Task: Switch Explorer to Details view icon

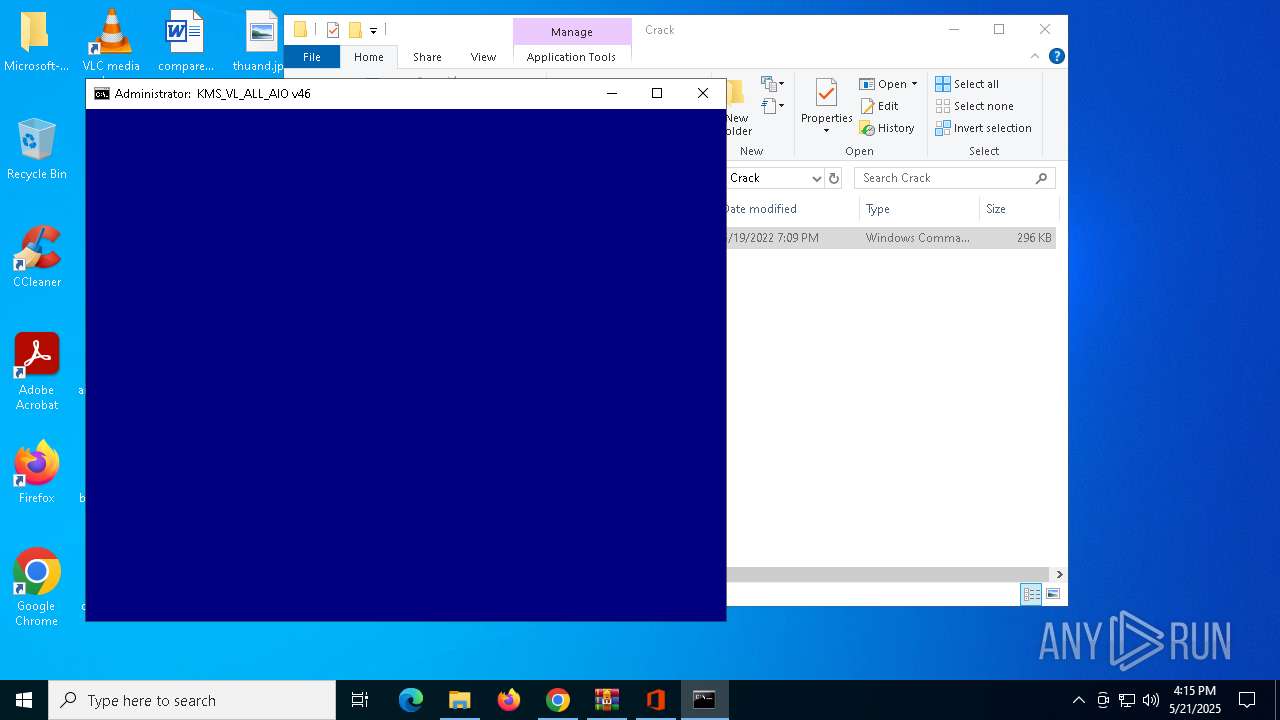Action: (1031, 594)
